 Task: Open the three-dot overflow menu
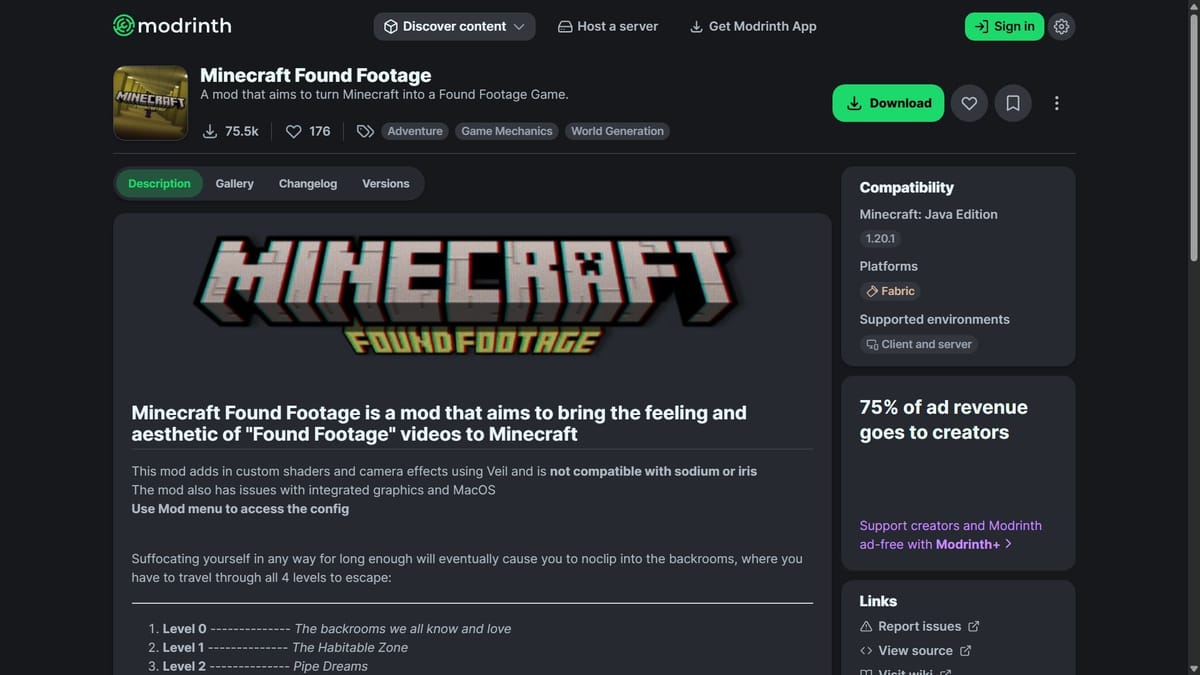tap(1056, 102)
